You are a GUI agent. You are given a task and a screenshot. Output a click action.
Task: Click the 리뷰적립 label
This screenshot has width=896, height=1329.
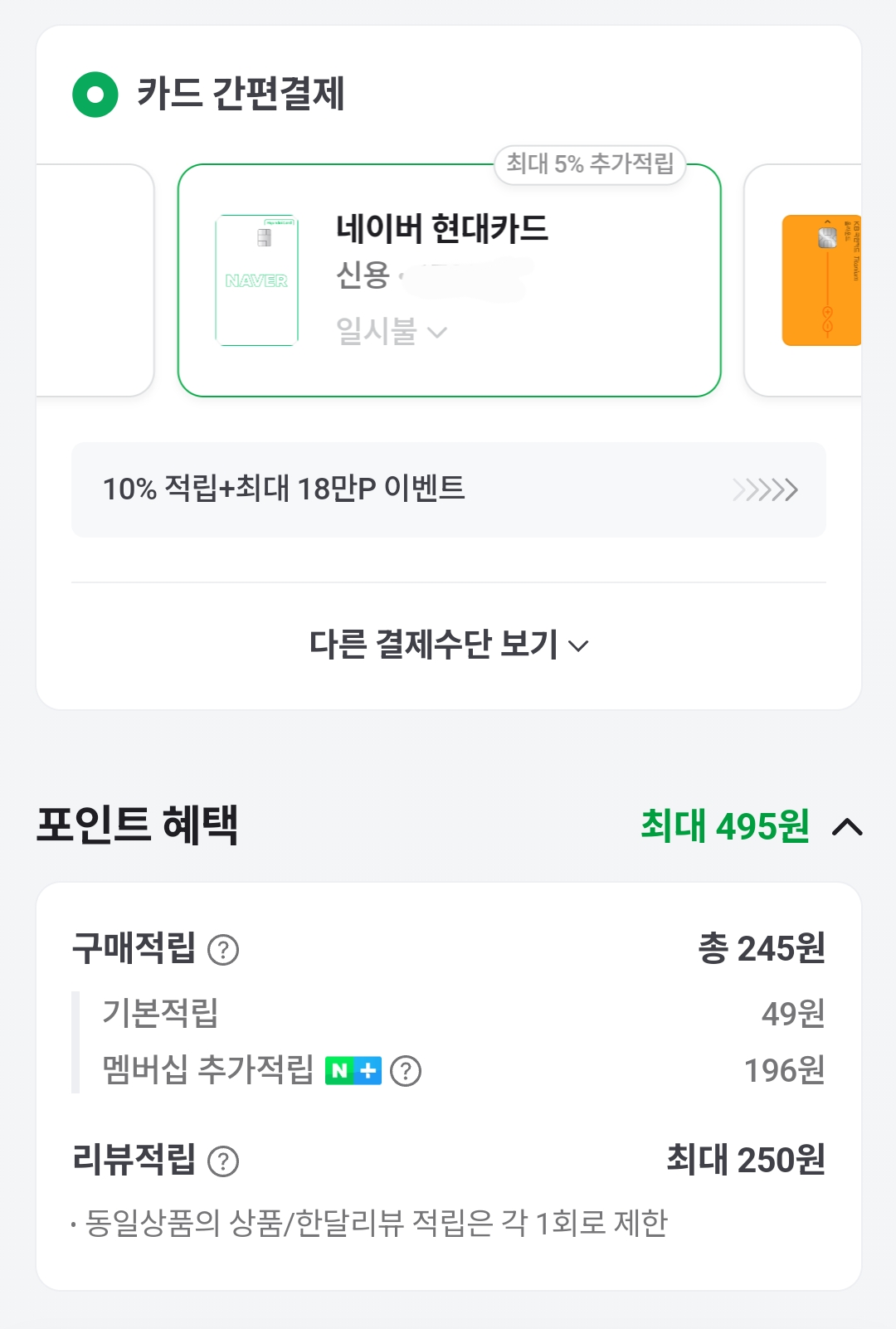tap(134, 1159)
